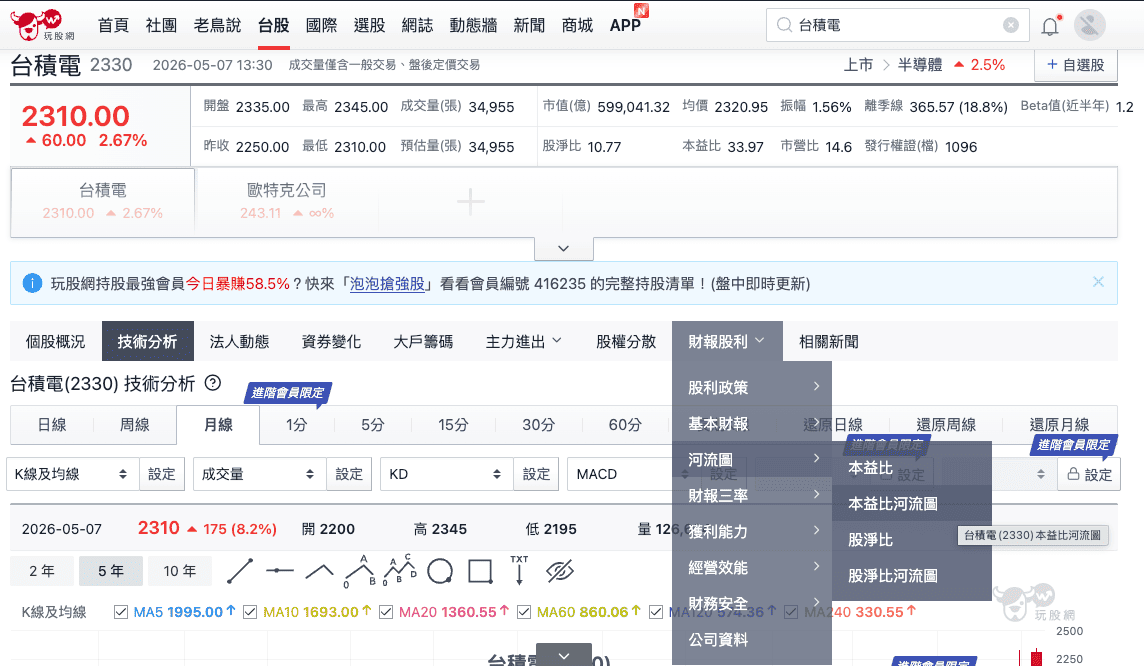Open 基本財報 menu entry
The image size is (1144, 666).
click(751, 424)
